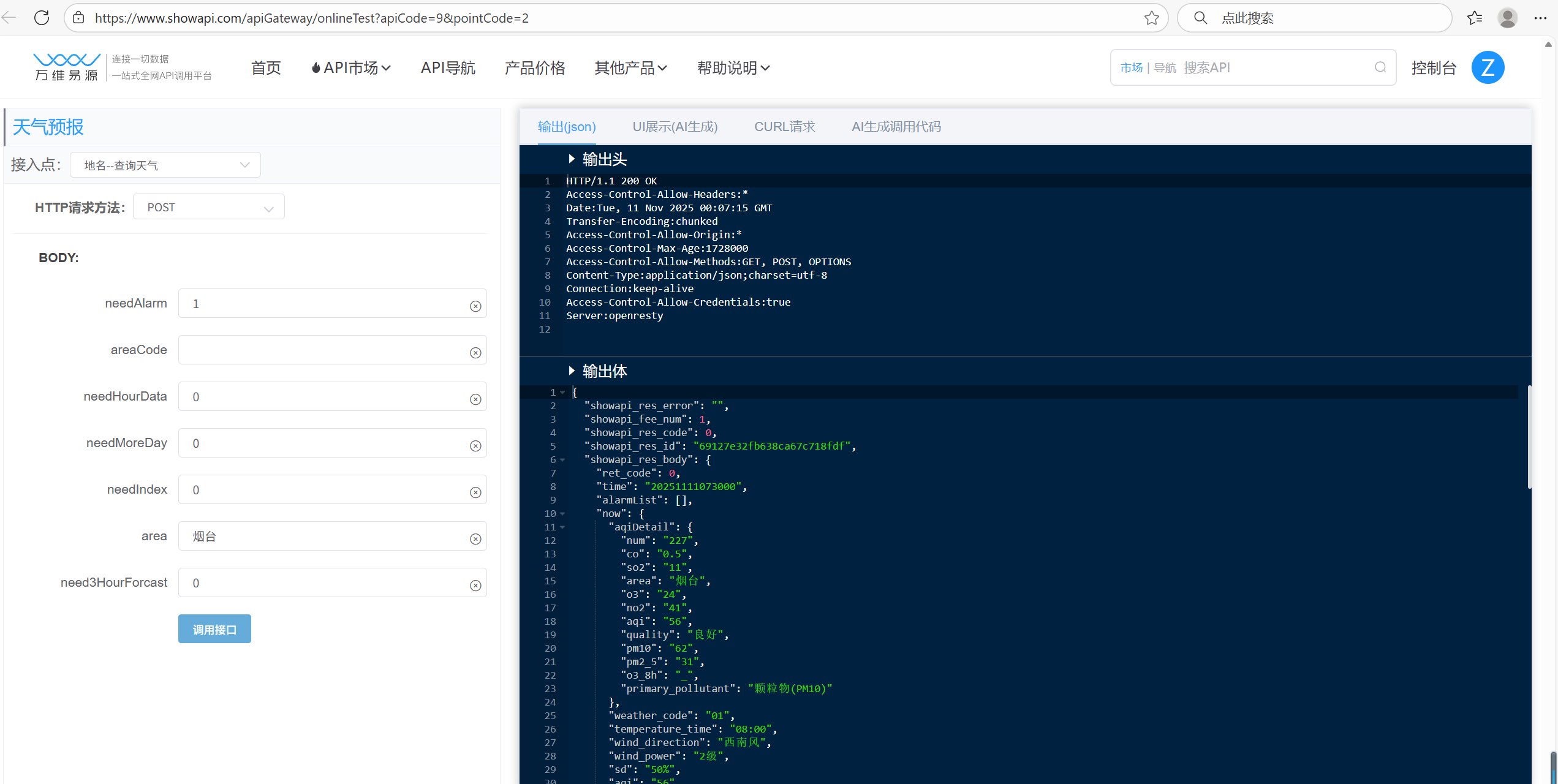Switch to UI展示(AI生成) tab
Screen dimensions: 1558x784
tap(675, 127)
